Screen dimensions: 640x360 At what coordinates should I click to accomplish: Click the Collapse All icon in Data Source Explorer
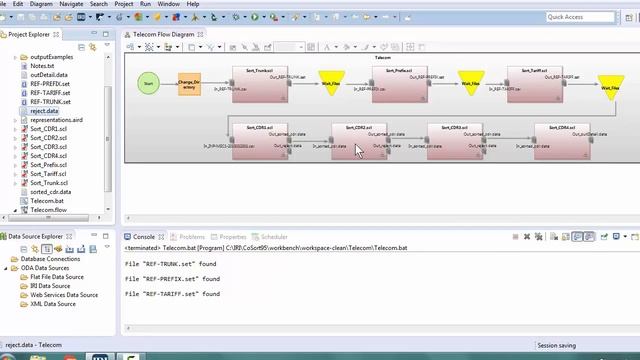24,249
